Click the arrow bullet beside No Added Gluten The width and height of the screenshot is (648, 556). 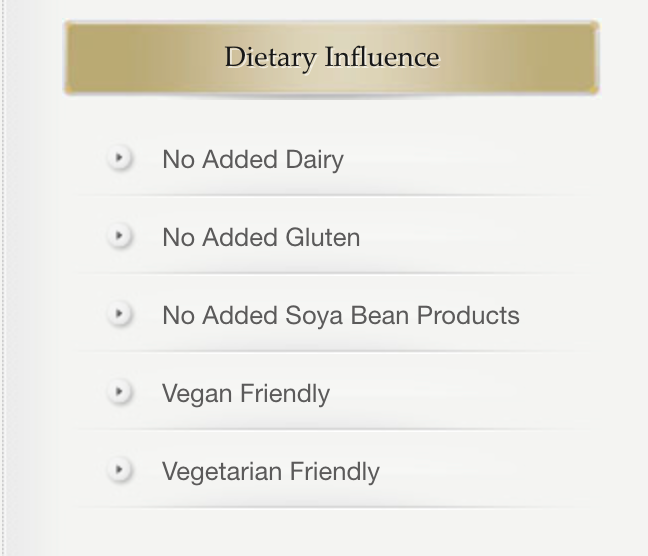tap(120, 236)
